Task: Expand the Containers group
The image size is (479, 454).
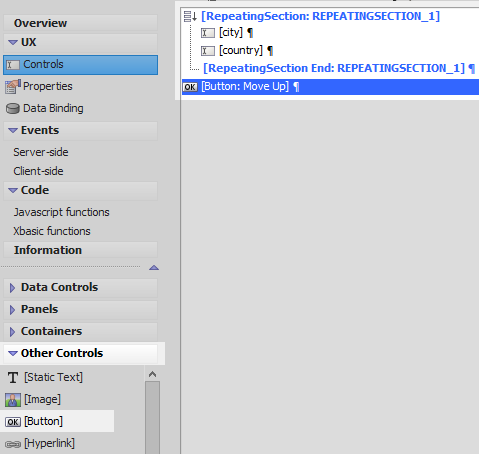Action: click(x=12, y=332)
